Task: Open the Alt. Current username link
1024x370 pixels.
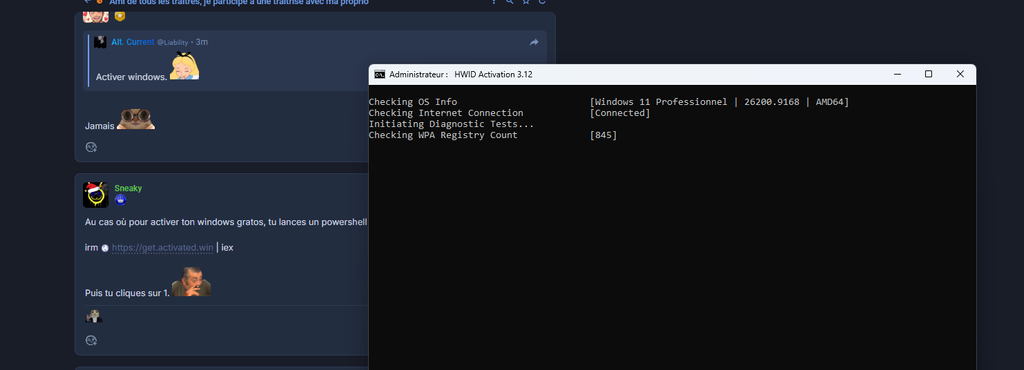Action: (133, 42)
